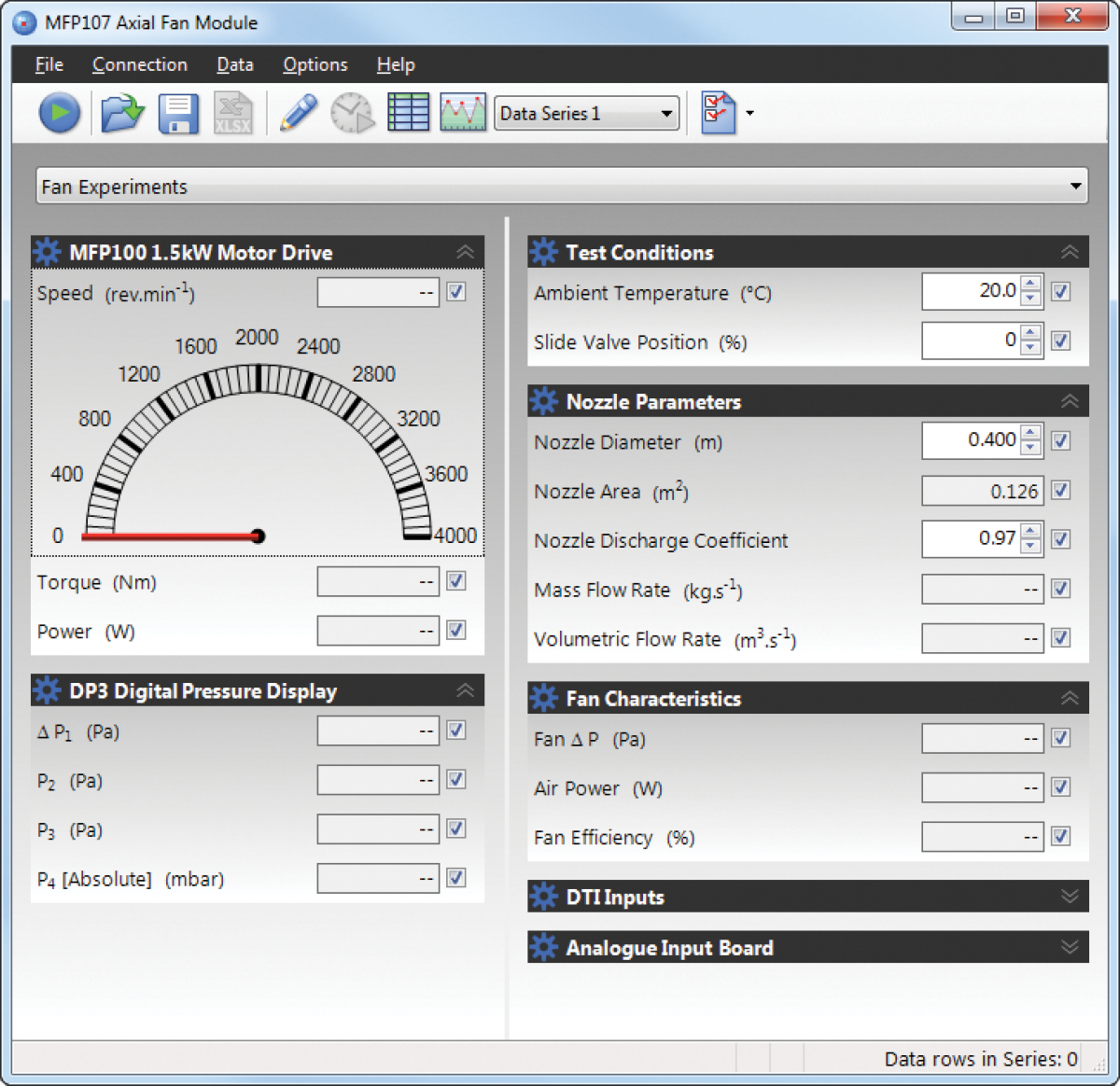Export to XLSX spreadsheet icon
The image size is (1120, 1086).
[x=232, y=113]
